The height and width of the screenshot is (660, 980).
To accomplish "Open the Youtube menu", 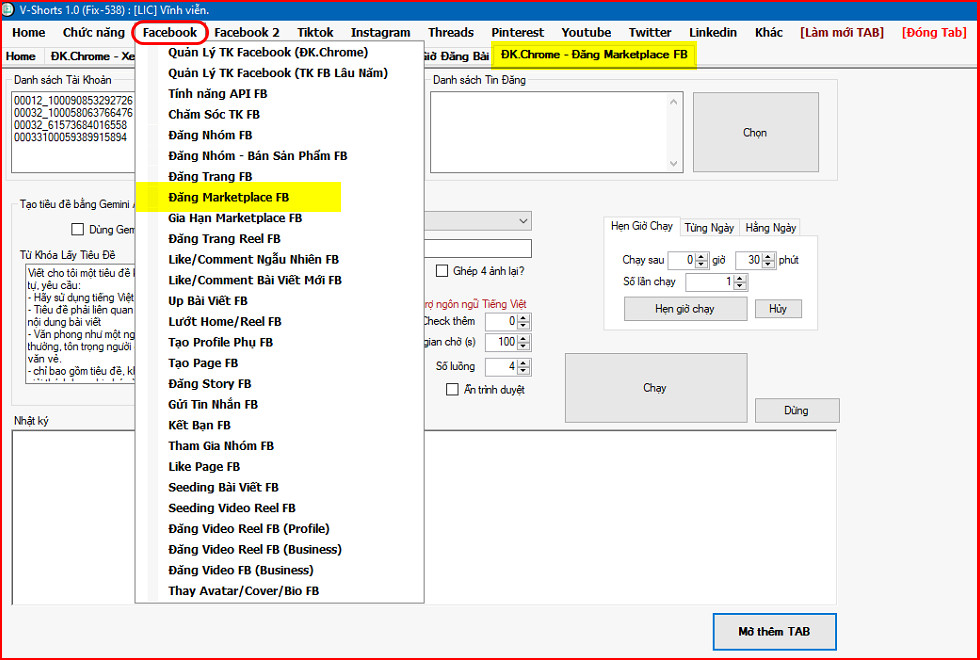I will [x=586, y=32].
